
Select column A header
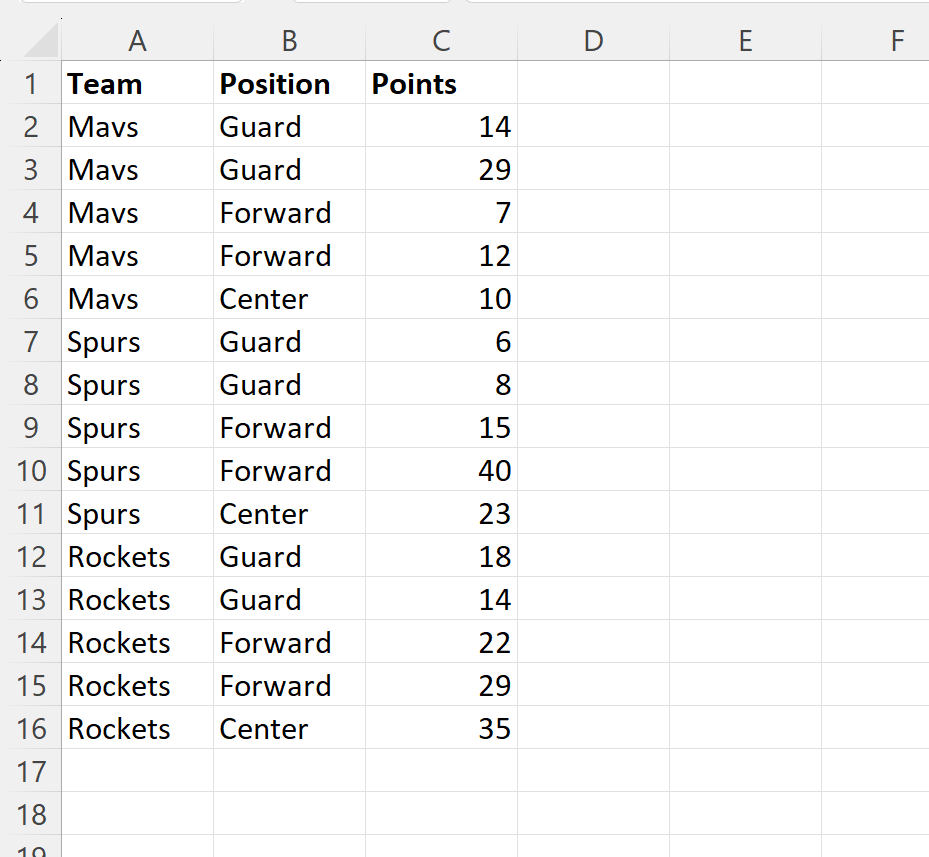[x=137, y=41]
